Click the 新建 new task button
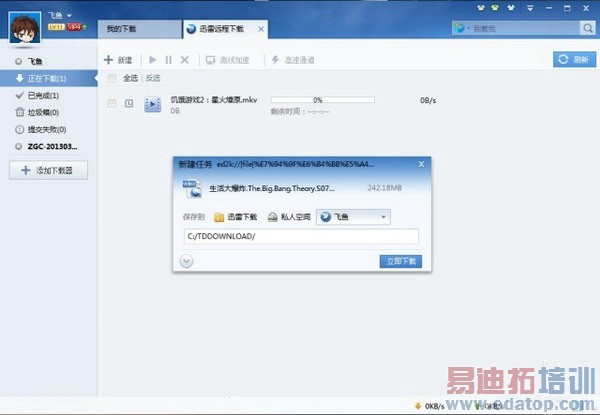Image resolution: width=600 pixels, height=415 pixels. pos(118,60)
